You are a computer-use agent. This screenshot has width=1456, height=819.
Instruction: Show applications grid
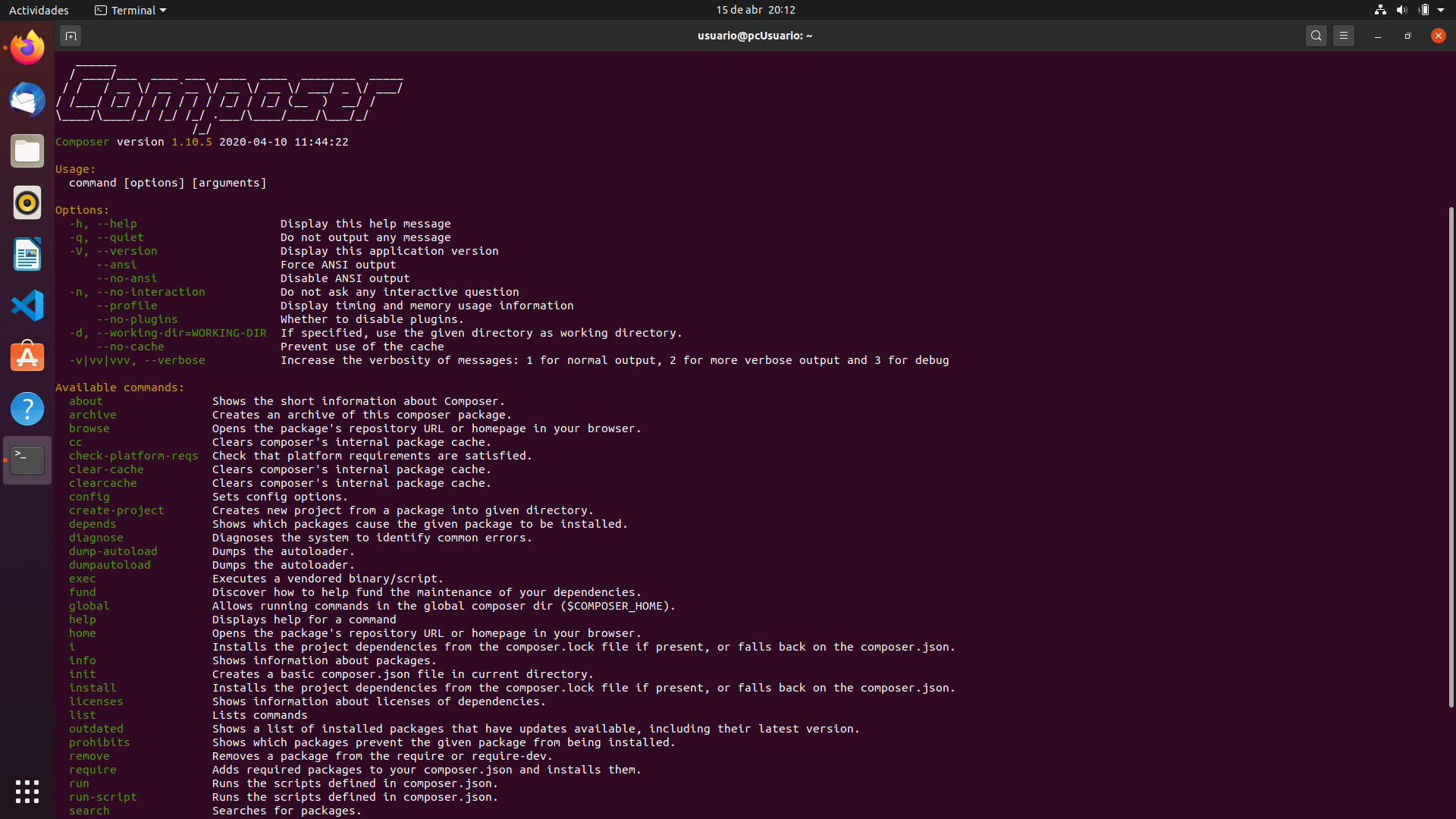coord(27,792)
